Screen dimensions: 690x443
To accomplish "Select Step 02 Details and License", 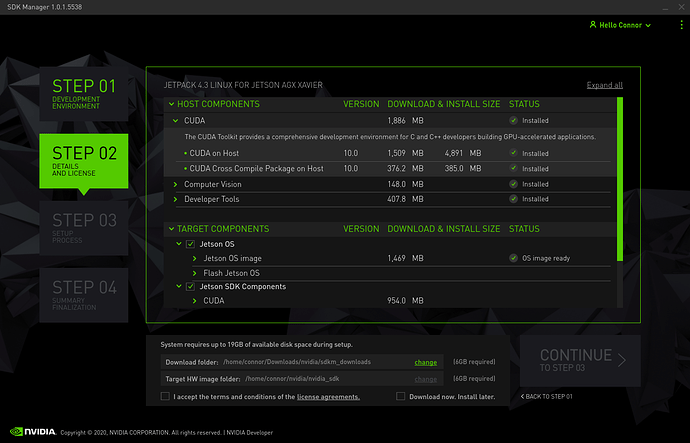I will point(84,161).
